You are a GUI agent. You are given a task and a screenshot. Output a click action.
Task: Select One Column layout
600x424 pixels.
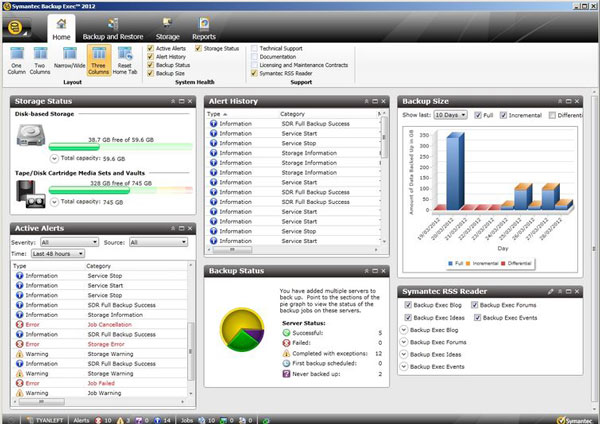tap(17, 60)
